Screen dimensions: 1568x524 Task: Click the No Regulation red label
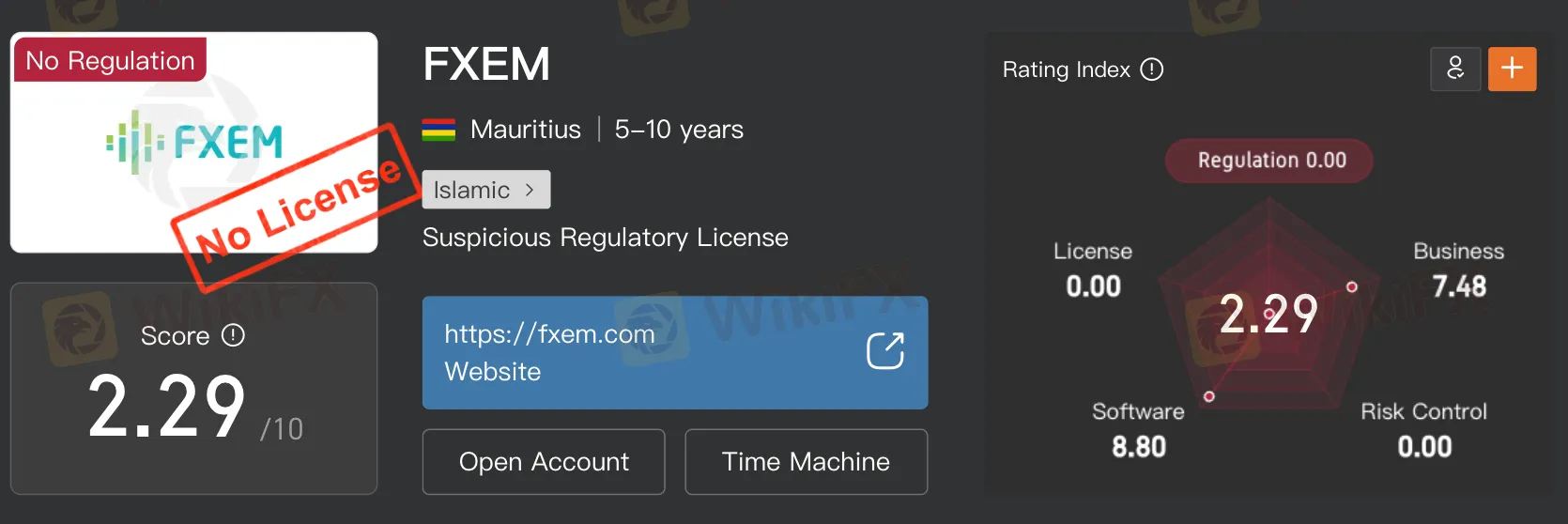coord(110,60)
